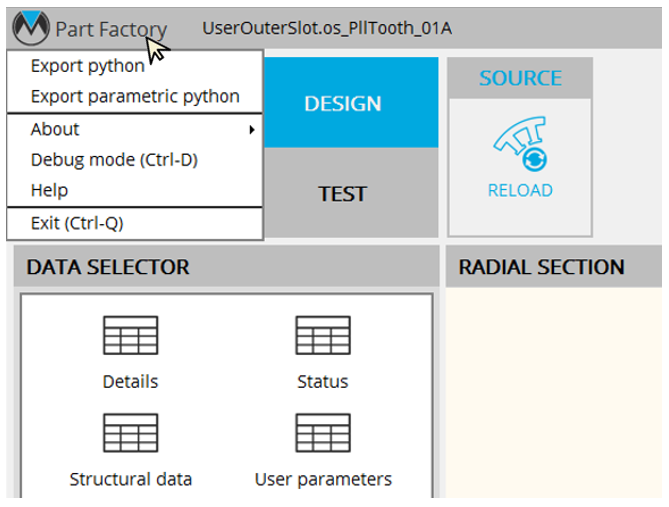Switch to the DESIGN tab

coord(342,104)
